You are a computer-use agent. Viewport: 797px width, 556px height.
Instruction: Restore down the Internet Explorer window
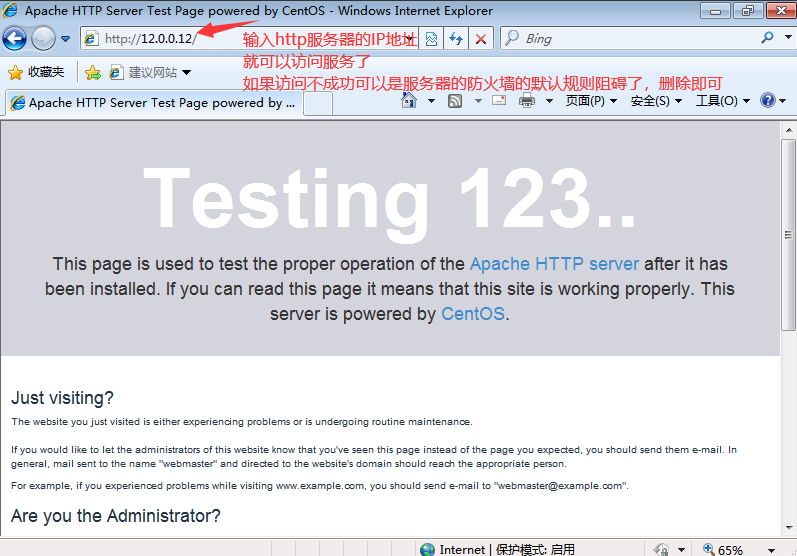747,11
